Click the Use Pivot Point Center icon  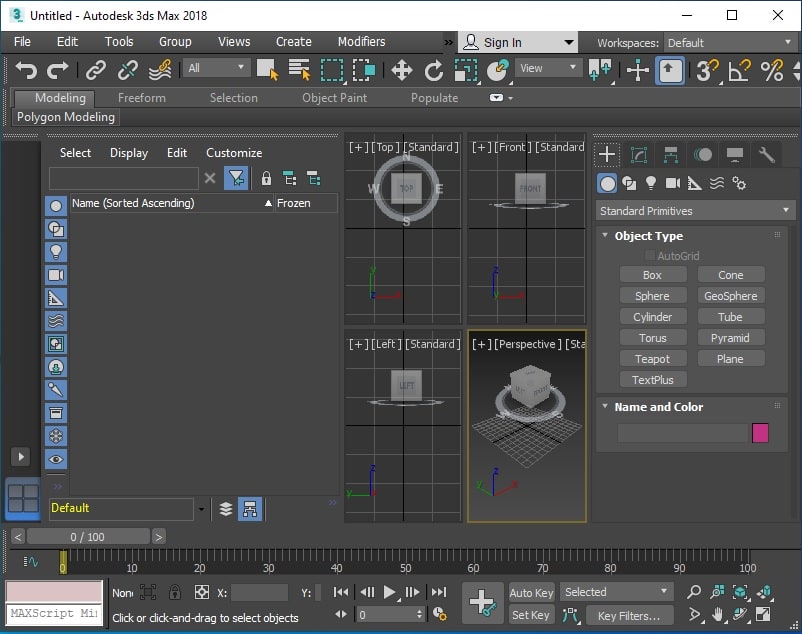pos(600,70)
